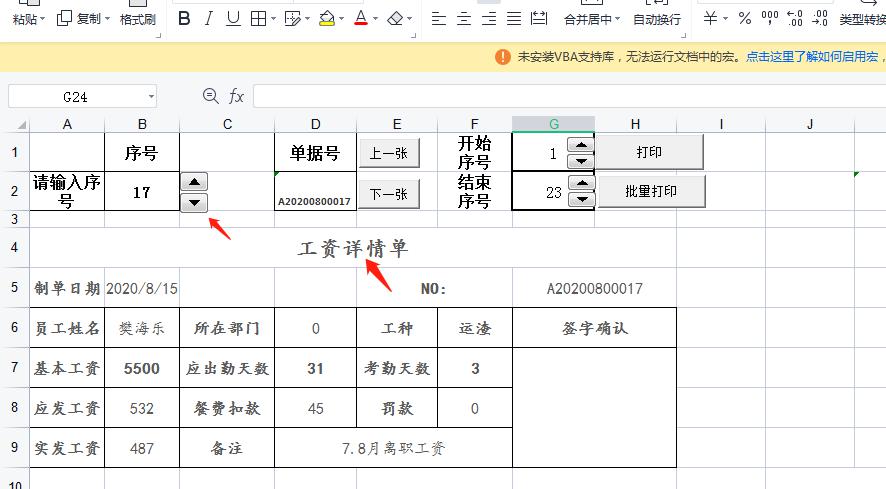Align text right
The width and height of the screenshot is (886, 489).
[489, 19]
